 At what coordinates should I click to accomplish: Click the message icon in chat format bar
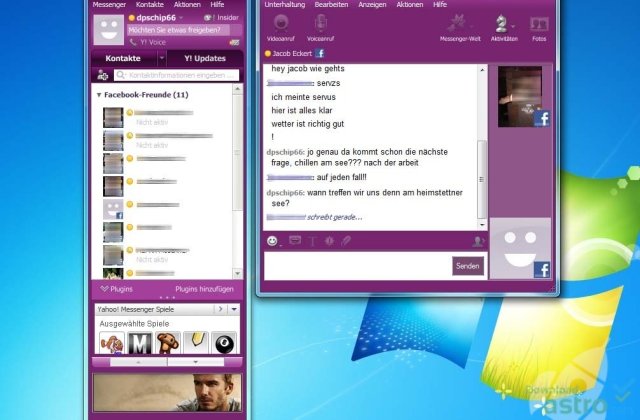point(295,240)
